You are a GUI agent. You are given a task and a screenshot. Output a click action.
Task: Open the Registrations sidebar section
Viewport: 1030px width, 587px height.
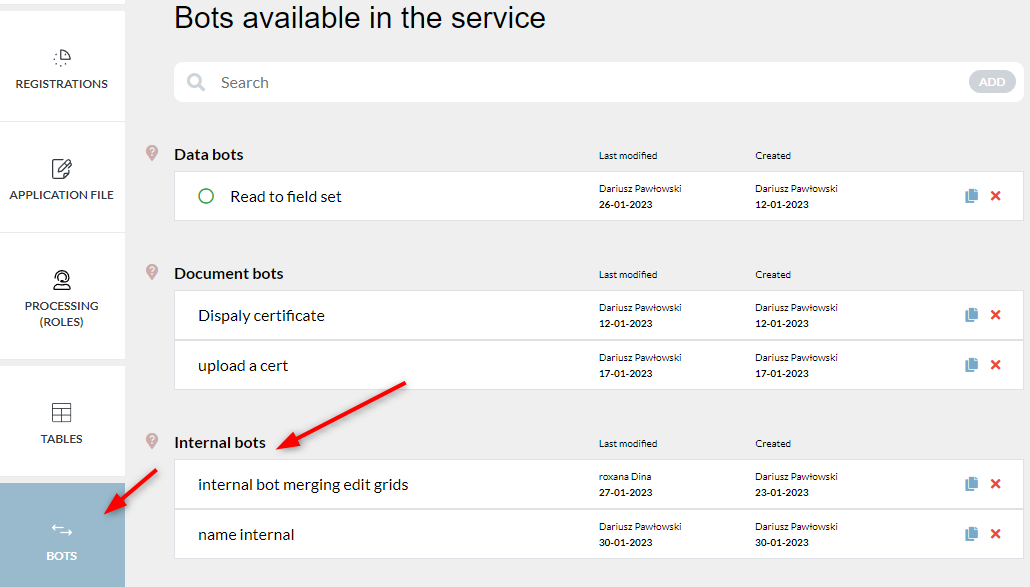tap(62, 67)
